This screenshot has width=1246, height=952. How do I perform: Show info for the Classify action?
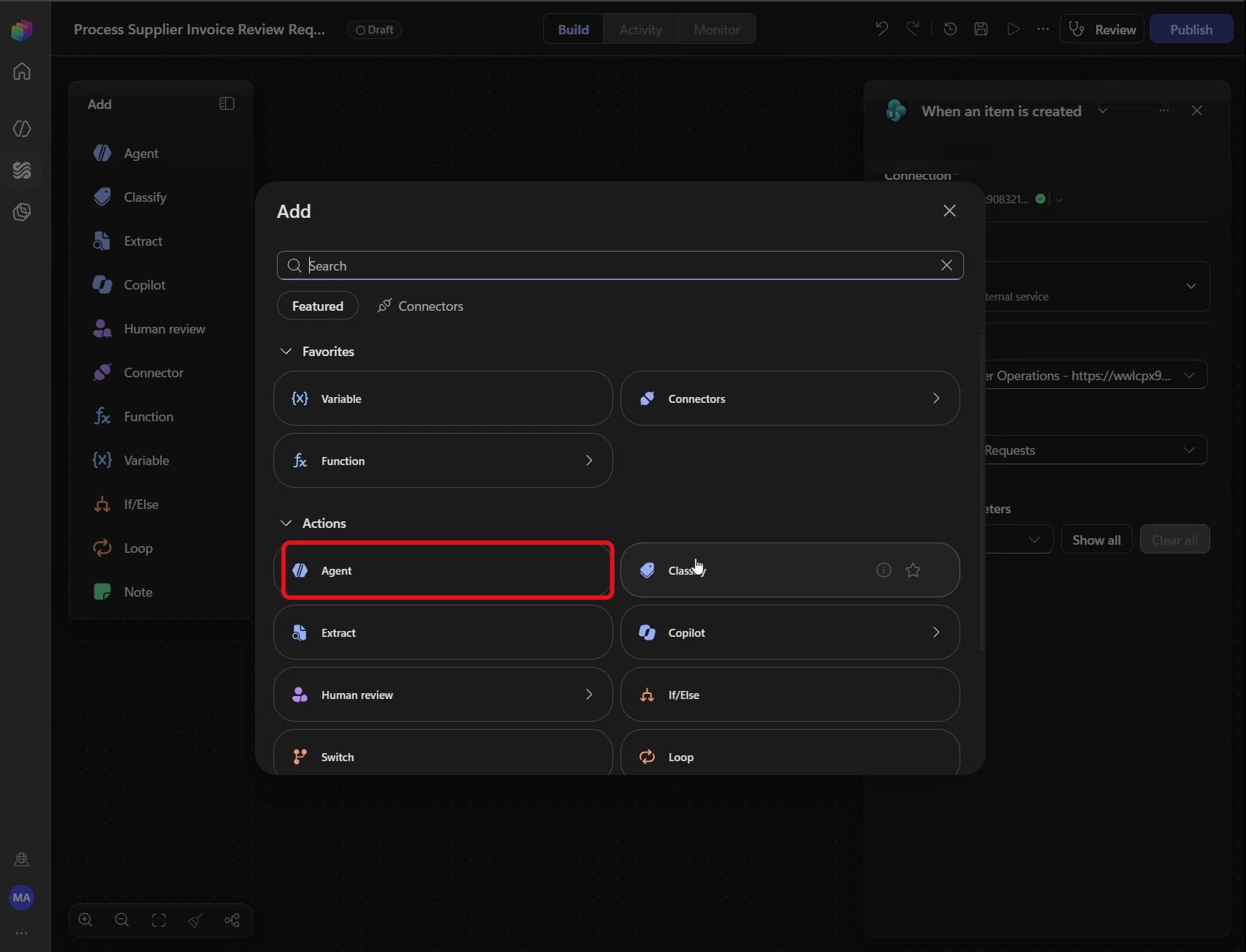tap(883, 570)
